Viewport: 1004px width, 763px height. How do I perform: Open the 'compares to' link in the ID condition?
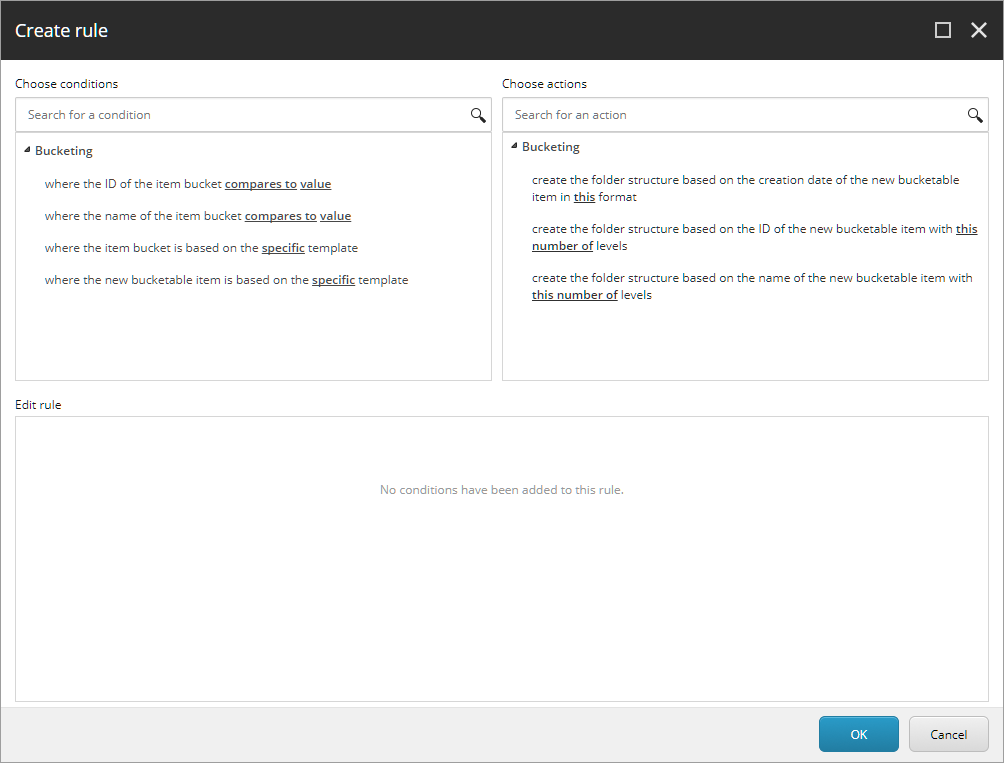pyautogui.click(x=260, y=183)
